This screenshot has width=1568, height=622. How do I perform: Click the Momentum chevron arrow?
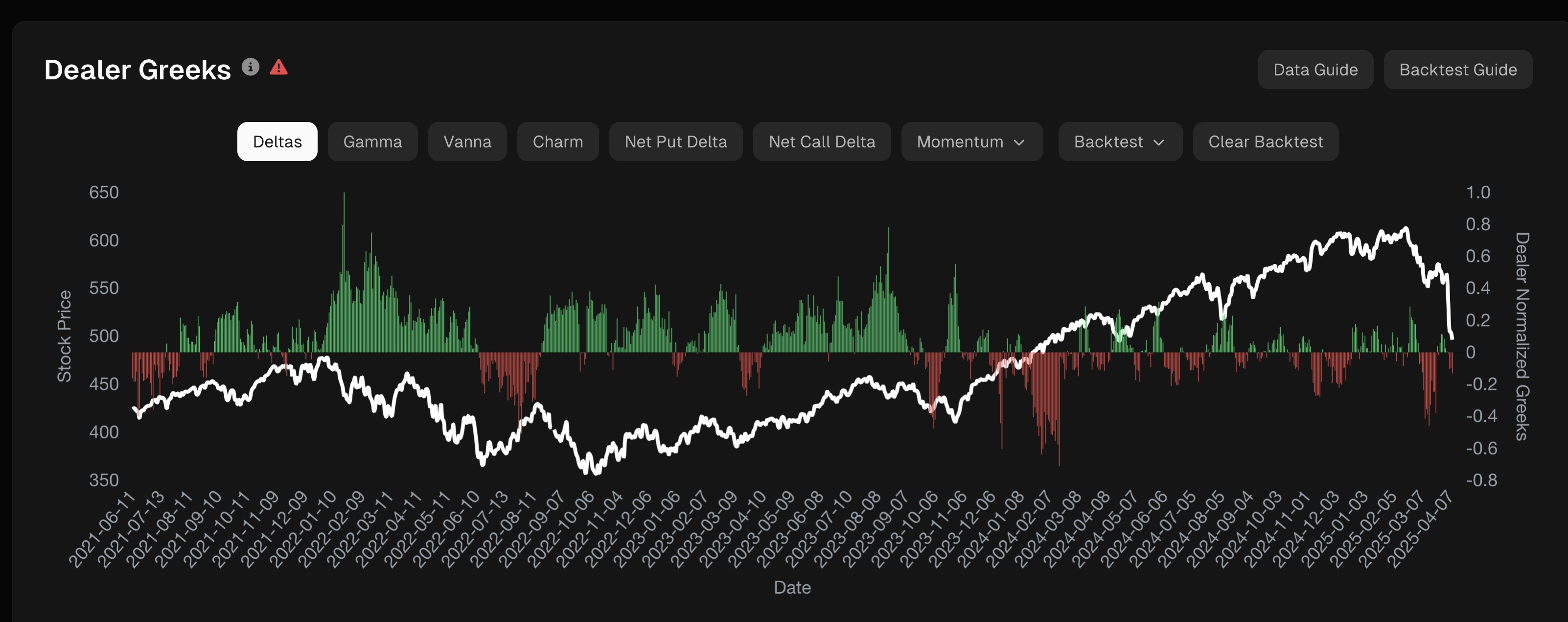coord(1019,143)
